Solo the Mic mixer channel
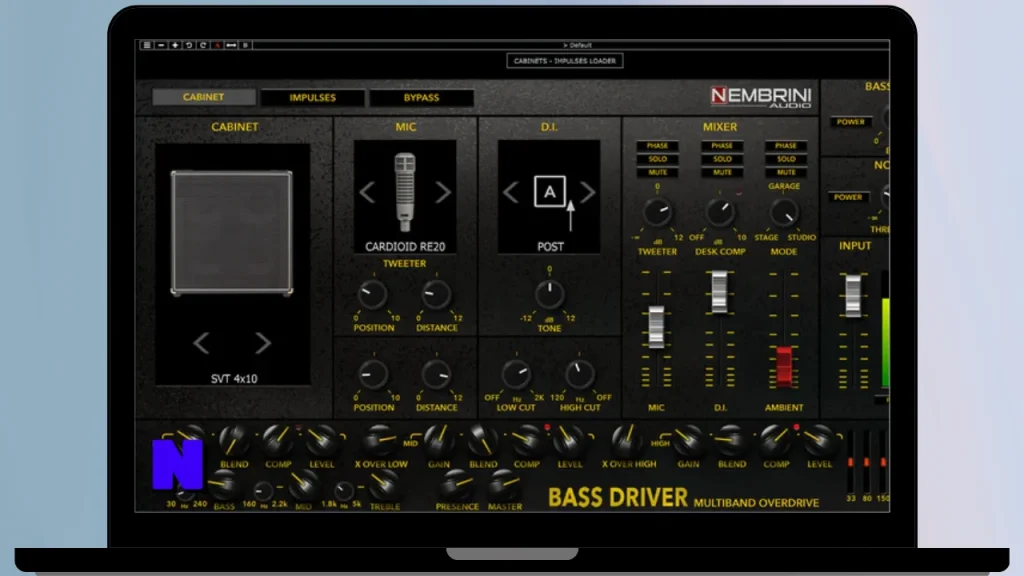This screenshot has width=1024, height=576. [x=658, y=159]
